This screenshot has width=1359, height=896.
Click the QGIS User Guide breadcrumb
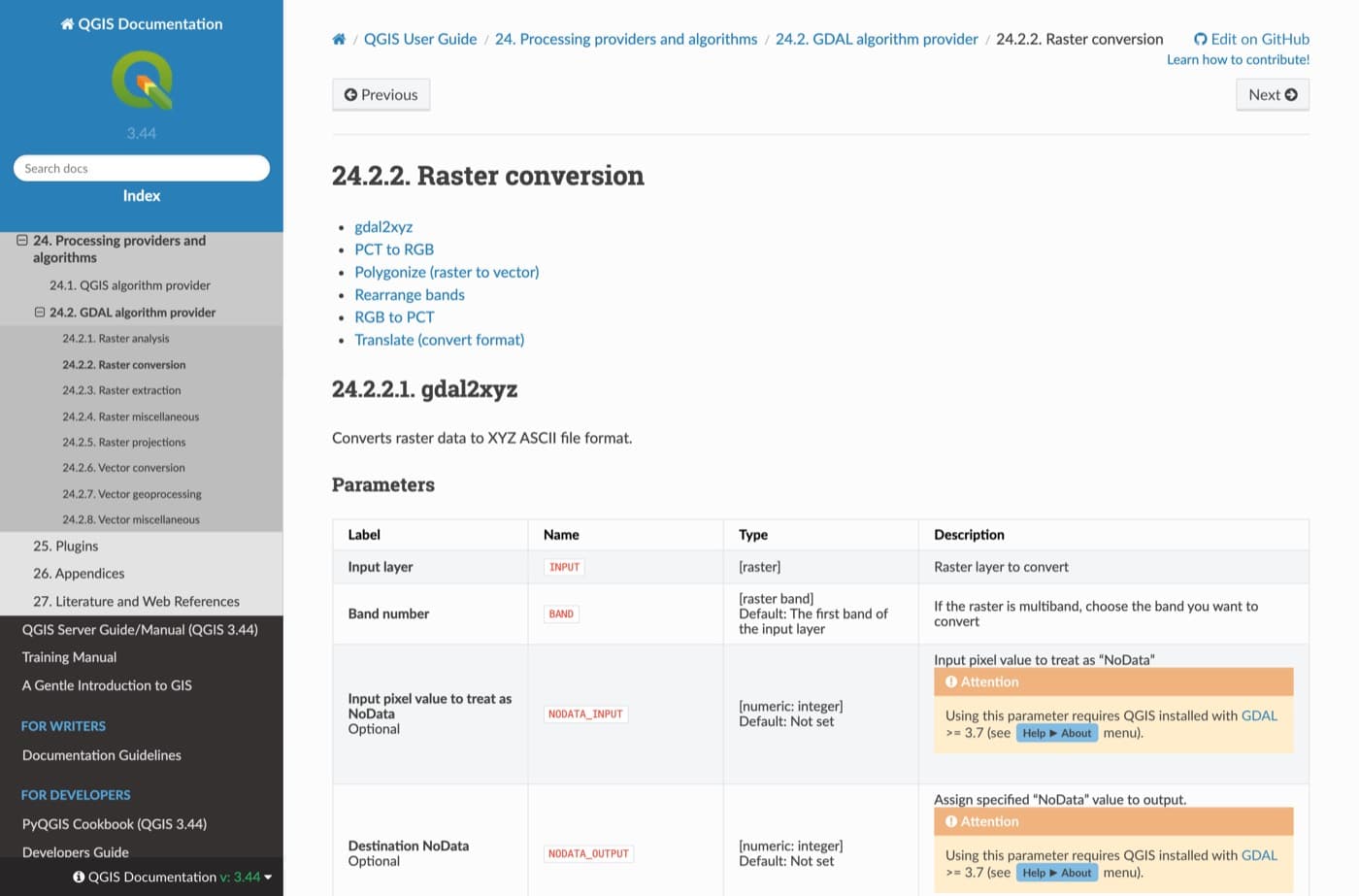point(420,40)
